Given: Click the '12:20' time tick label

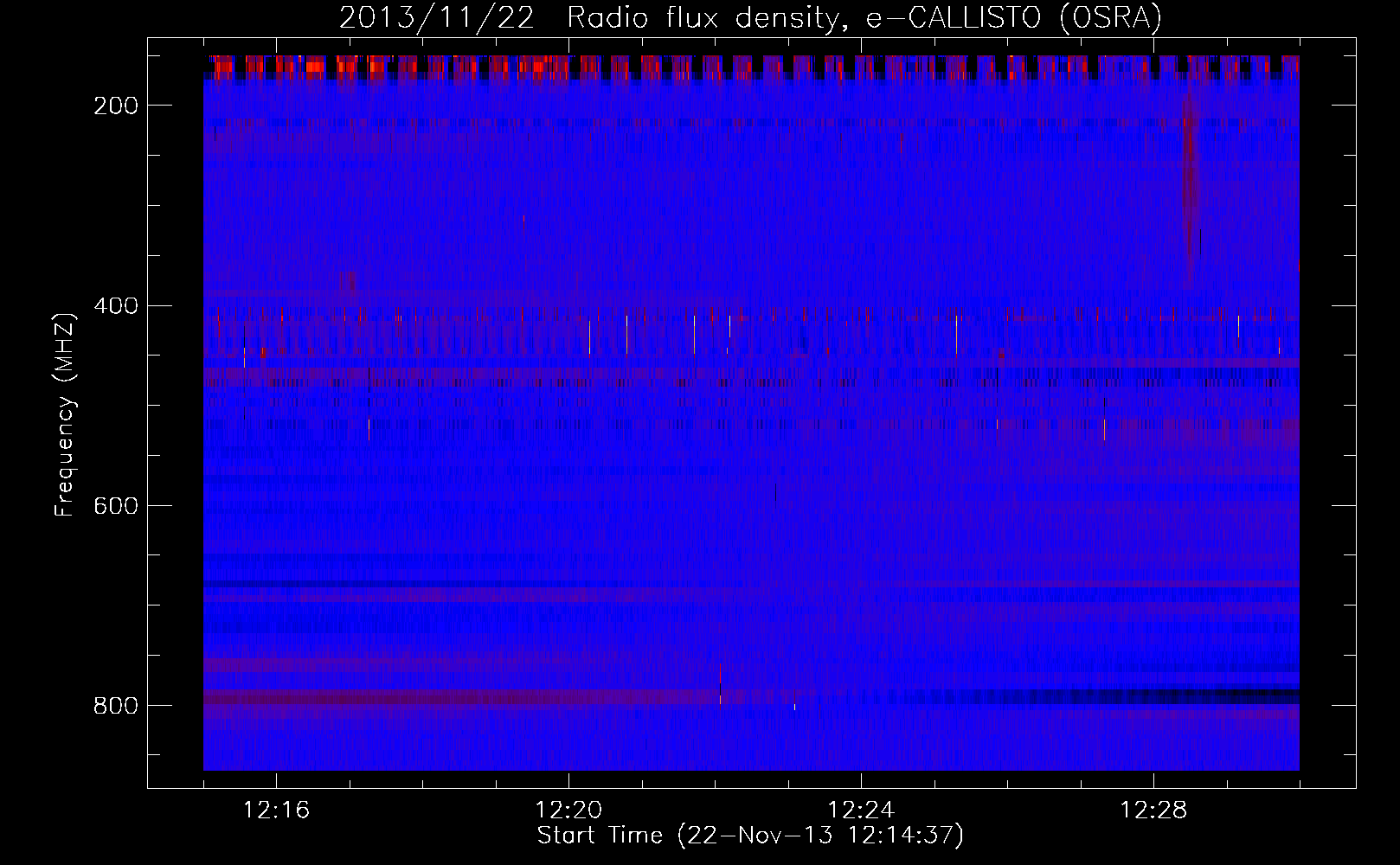Looking at the screenshot, I should point(569,811).
